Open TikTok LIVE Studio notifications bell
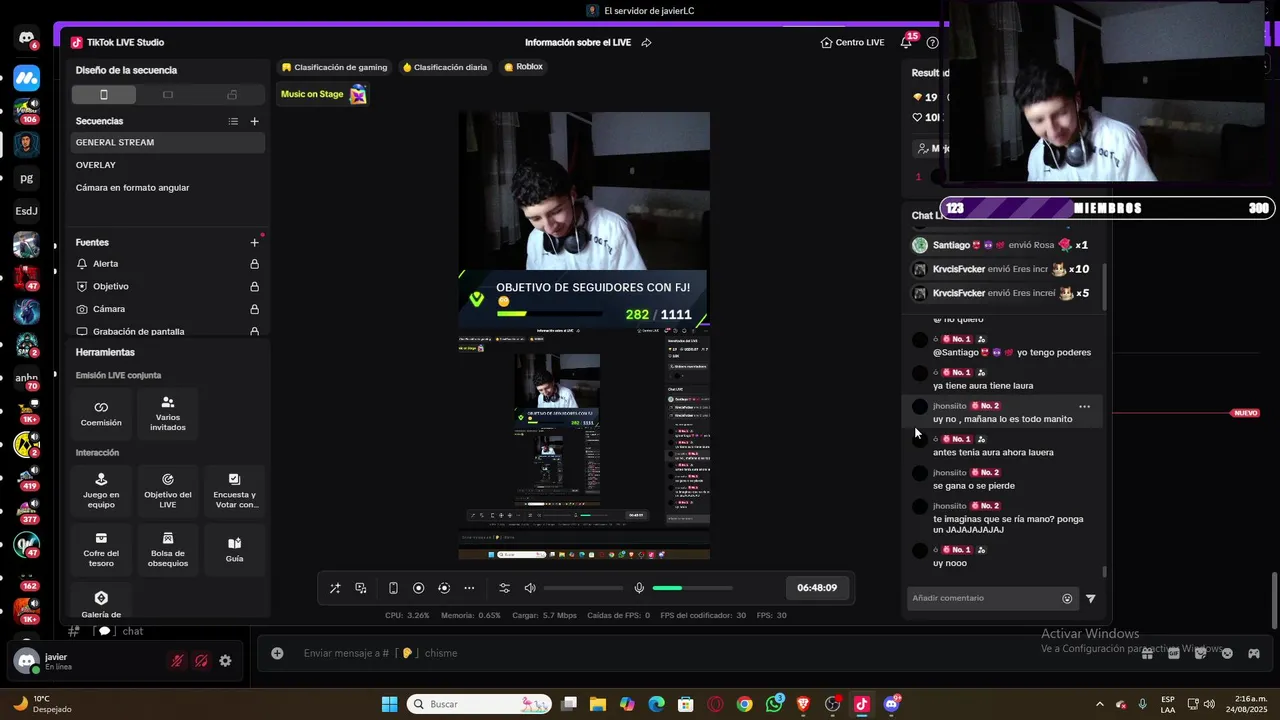The height and width of the screenshot is (720, 1280). point(906,43)
